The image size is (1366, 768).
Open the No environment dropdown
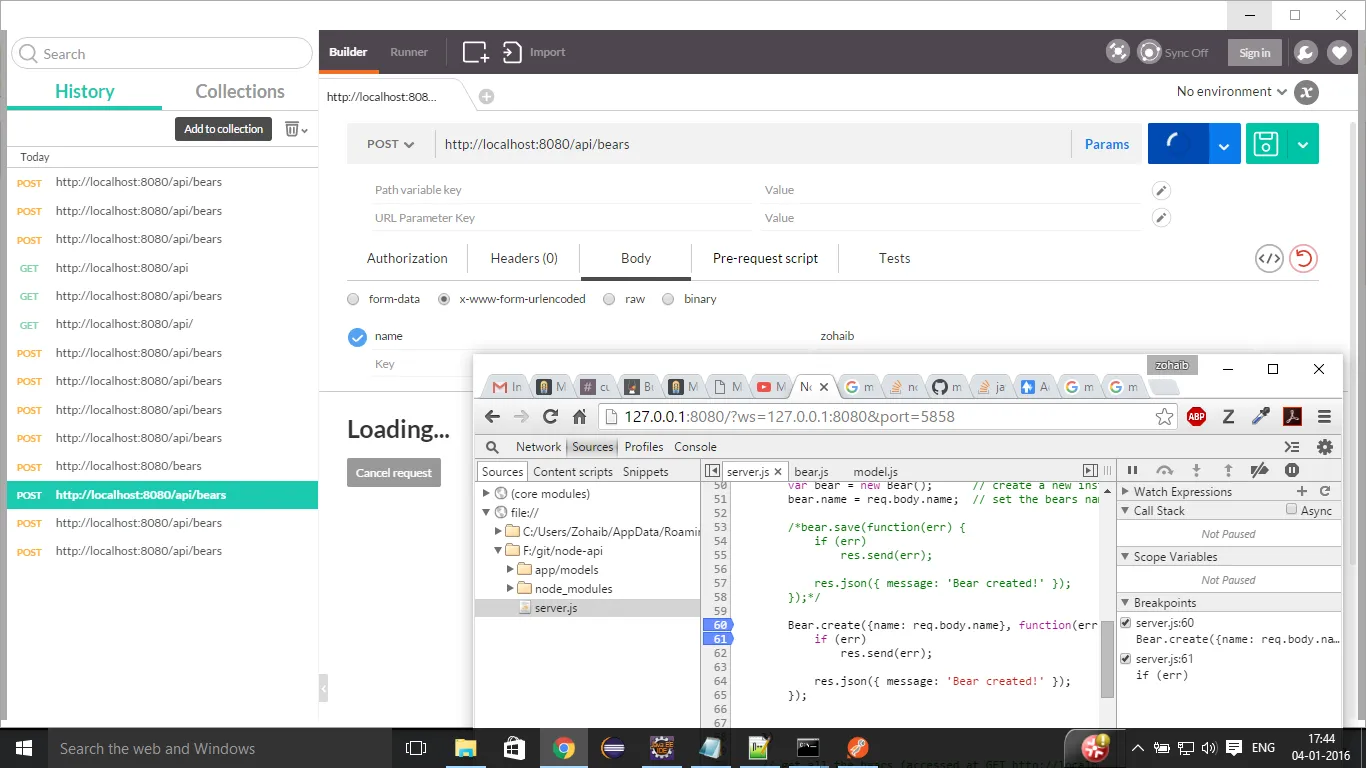[x=1231, y=92]
